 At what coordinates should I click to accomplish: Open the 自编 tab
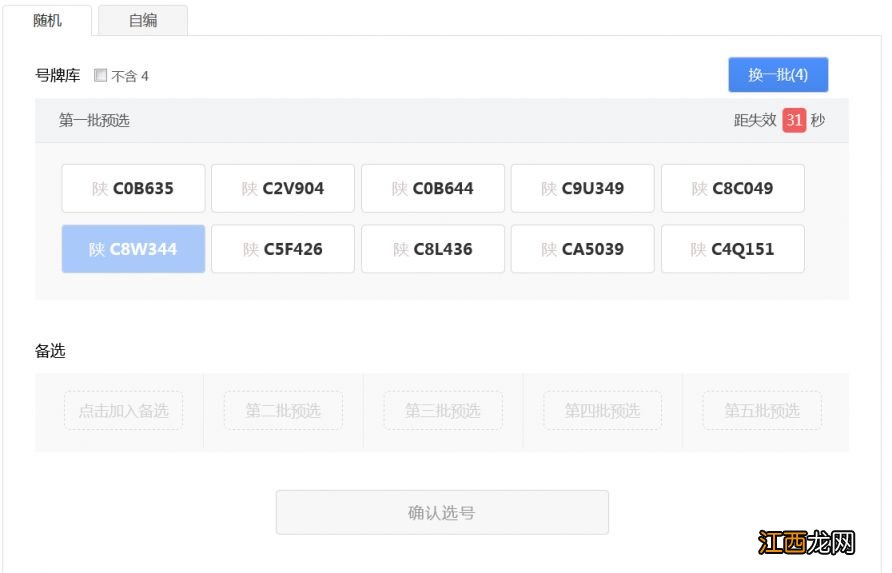click(x=142, y=20)
